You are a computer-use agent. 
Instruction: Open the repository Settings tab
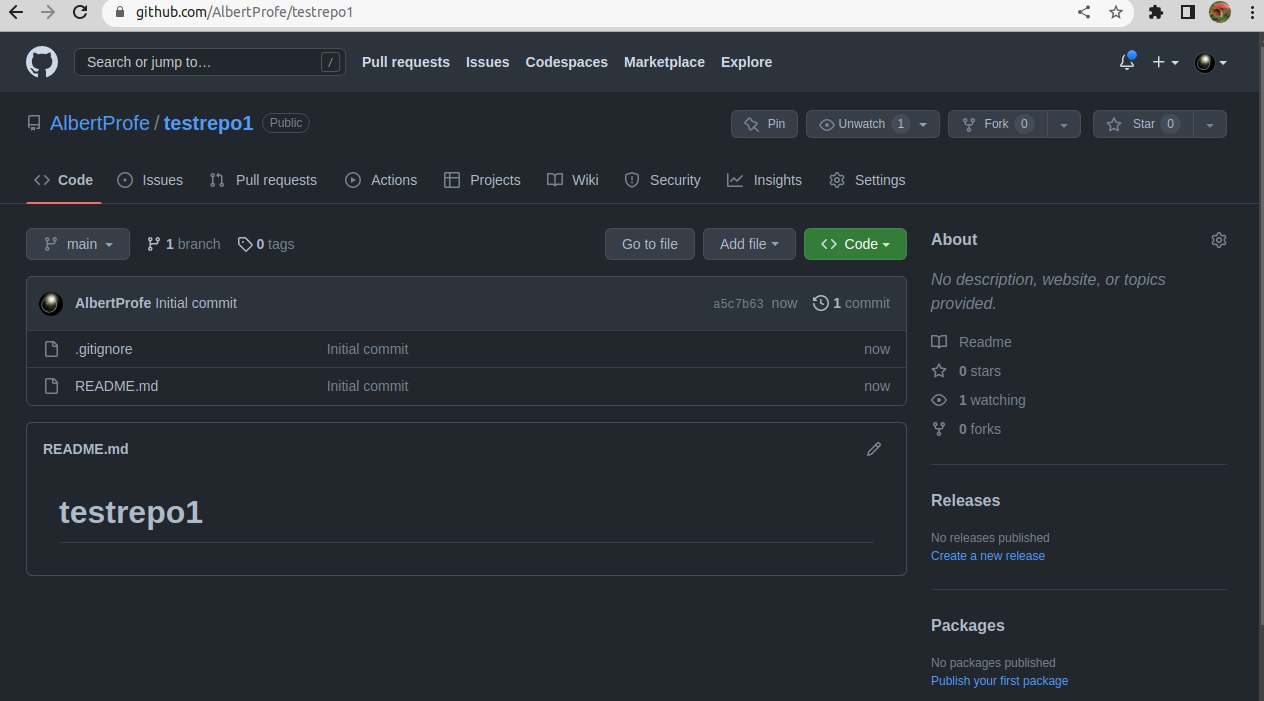867,180
